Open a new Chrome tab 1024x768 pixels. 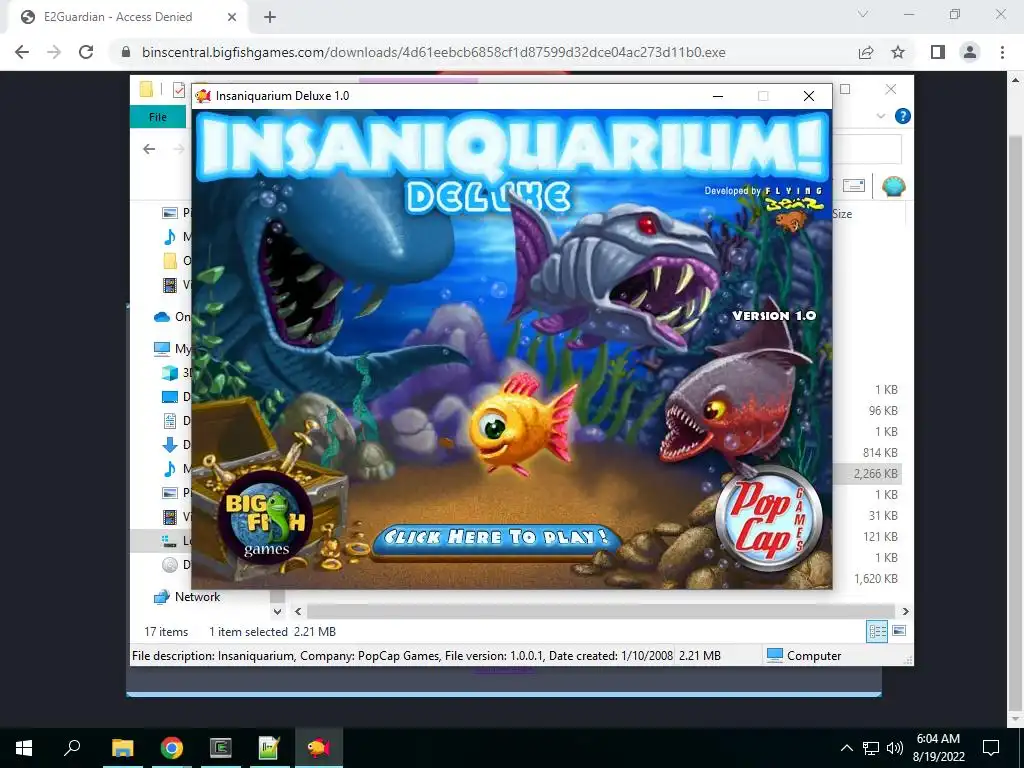coord(270,17)
